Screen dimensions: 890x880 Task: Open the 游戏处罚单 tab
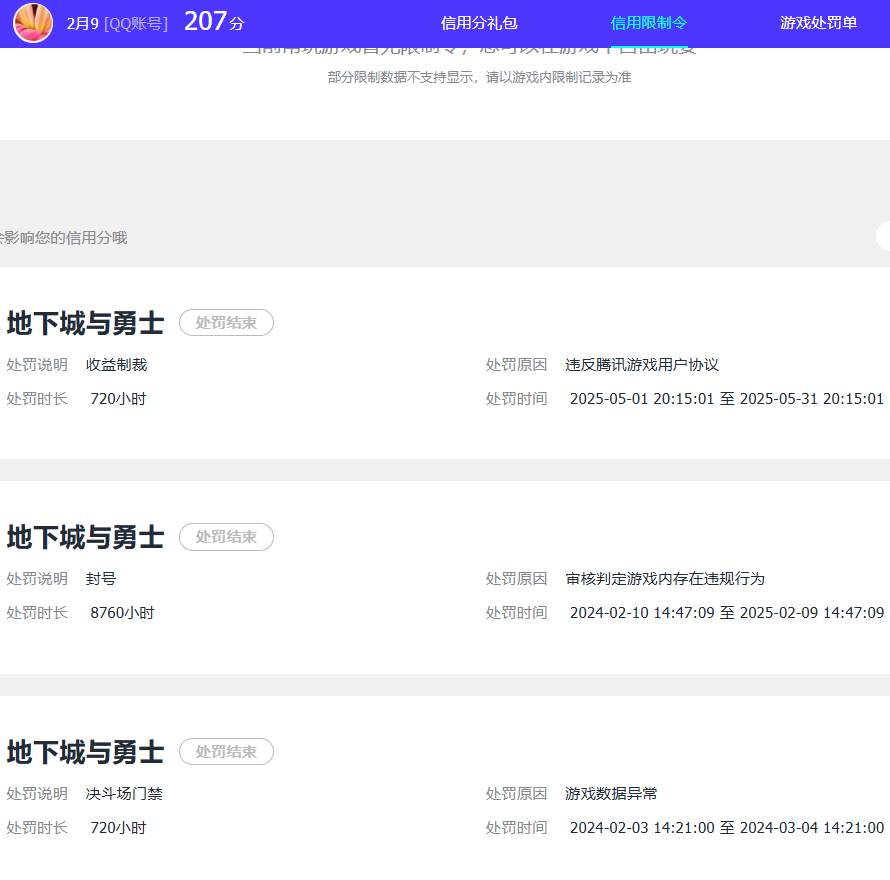coord(818,23)
